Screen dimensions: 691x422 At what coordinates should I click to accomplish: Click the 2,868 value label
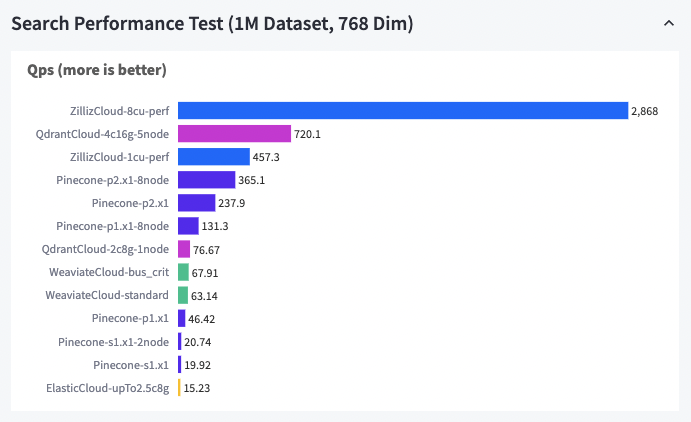[x=645, y=111]
